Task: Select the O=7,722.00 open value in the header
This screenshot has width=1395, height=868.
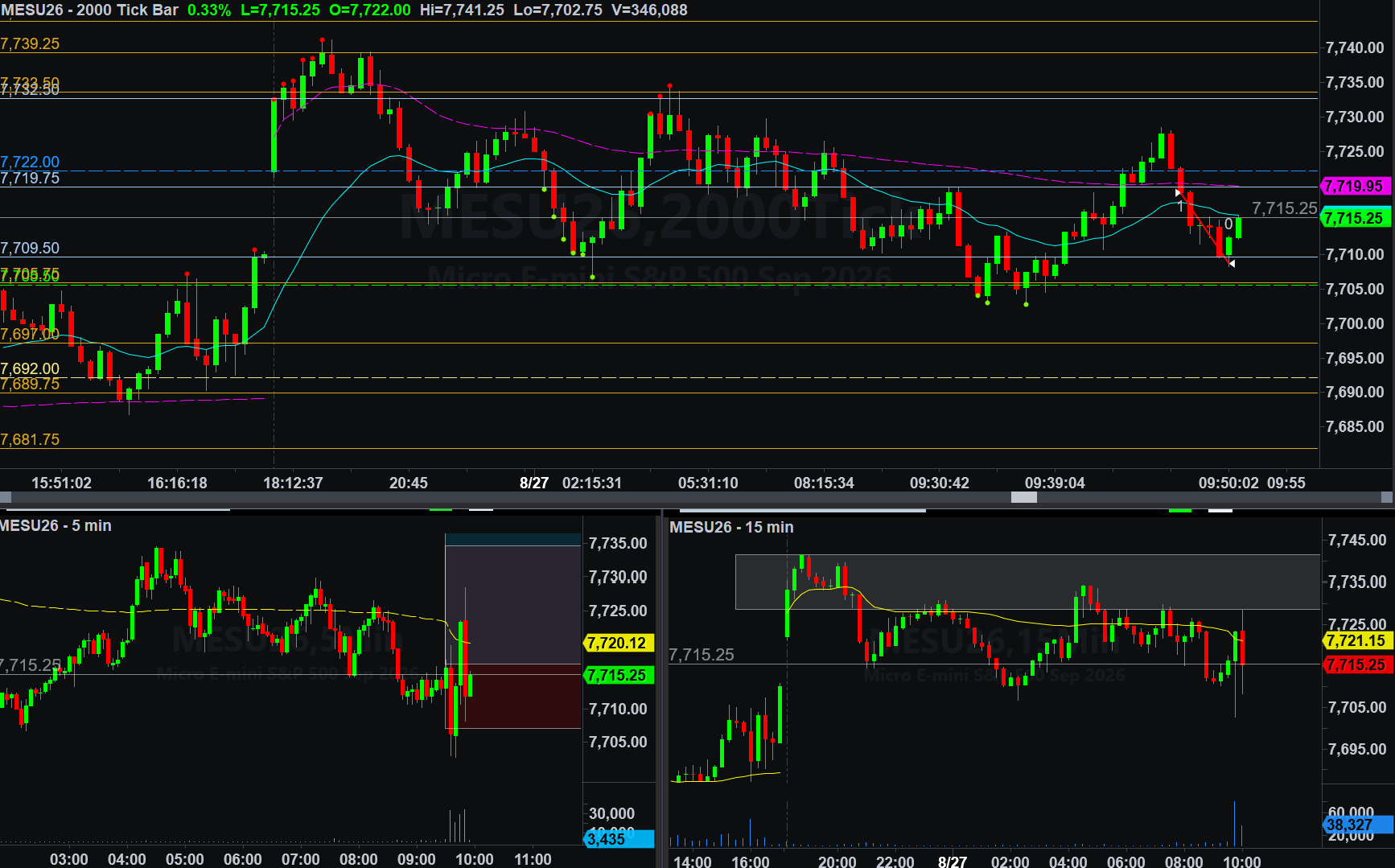Action: coord(370,10)
